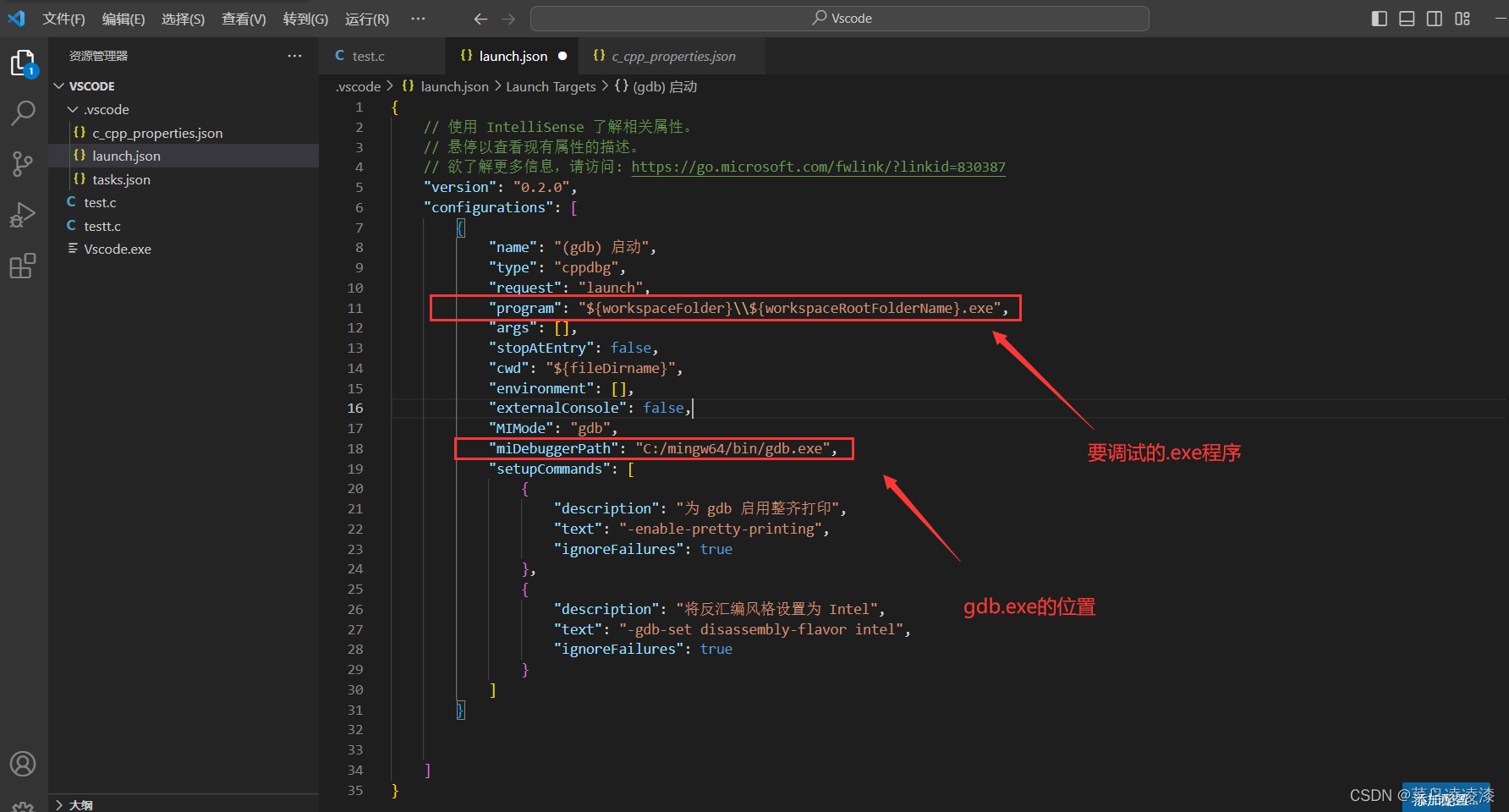This screenshot has width=1509, height=812.
Task: Click the "configurations" key on line 6
Action: coord(489,207)
